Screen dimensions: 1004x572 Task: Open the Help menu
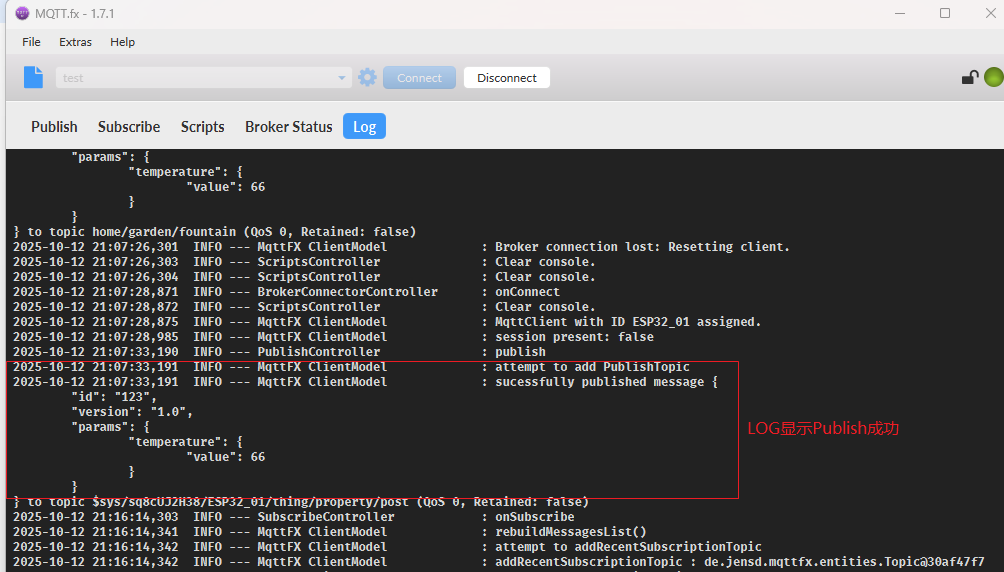point(122,42)
